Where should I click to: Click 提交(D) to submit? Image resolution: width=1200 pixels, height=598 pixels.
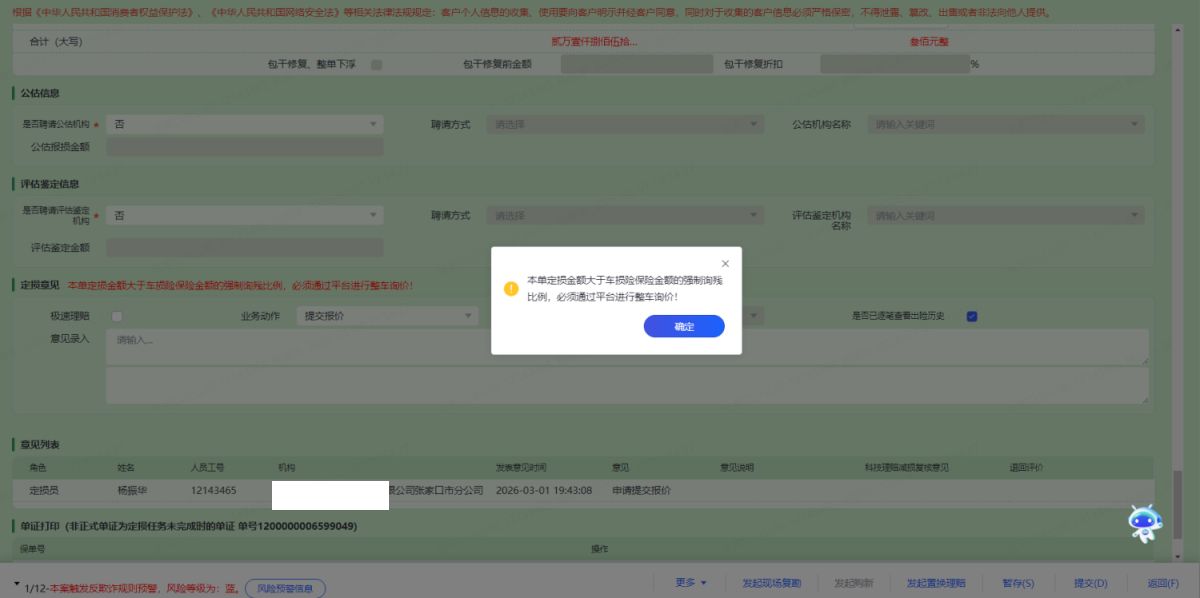(1090, 583)
